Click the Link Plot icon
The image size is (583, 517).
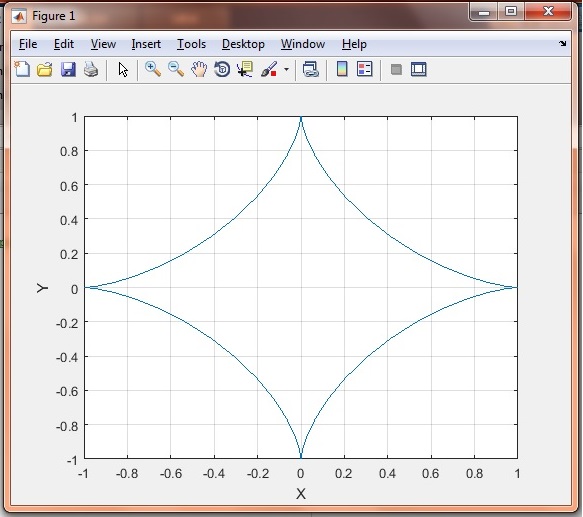click(x=311, y=70)
